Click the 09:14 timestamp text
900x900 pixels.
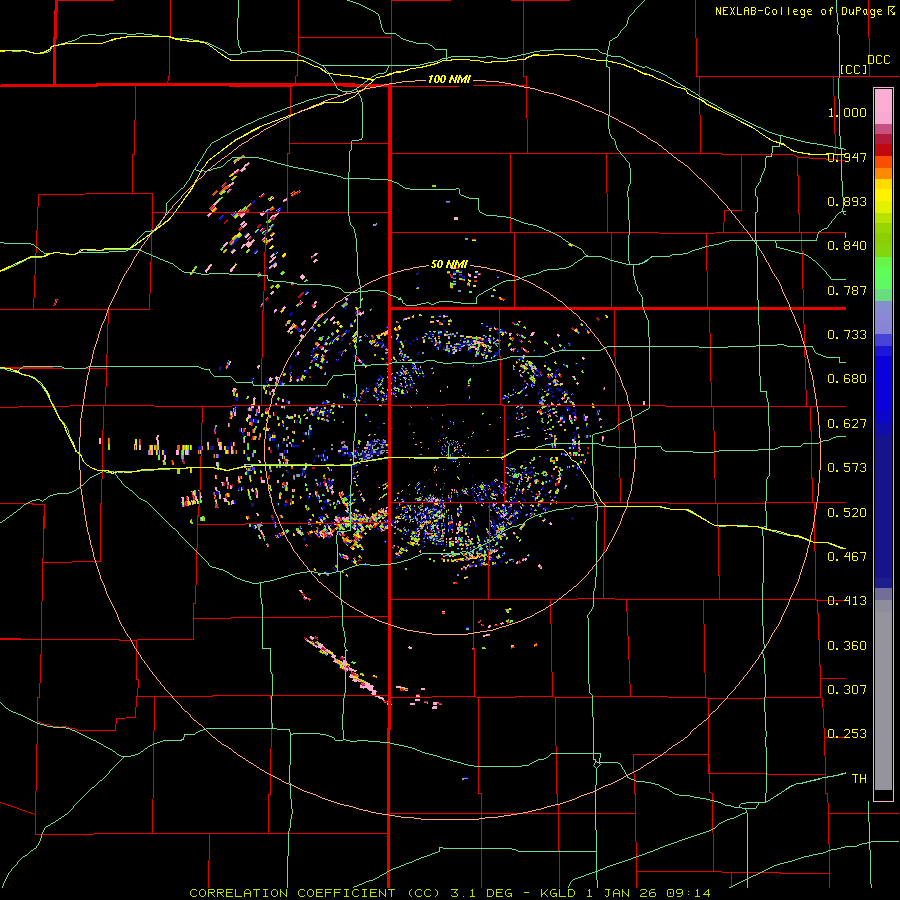point(688,893)
